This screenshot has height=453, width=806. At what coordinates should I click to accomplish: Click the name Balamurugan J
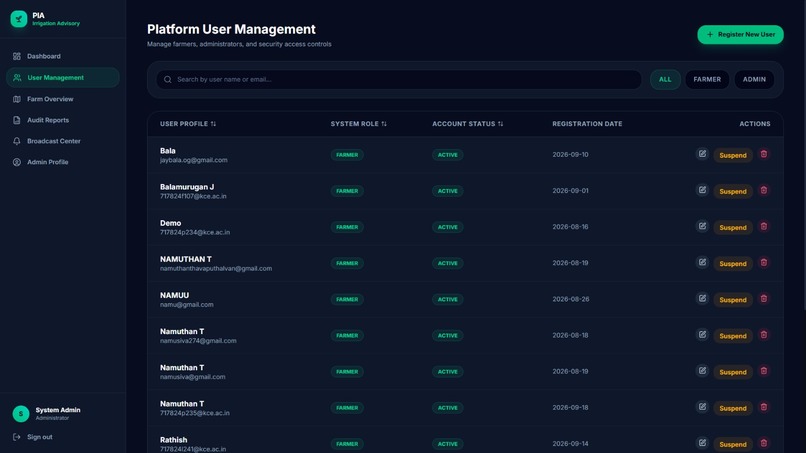point(187,187)
